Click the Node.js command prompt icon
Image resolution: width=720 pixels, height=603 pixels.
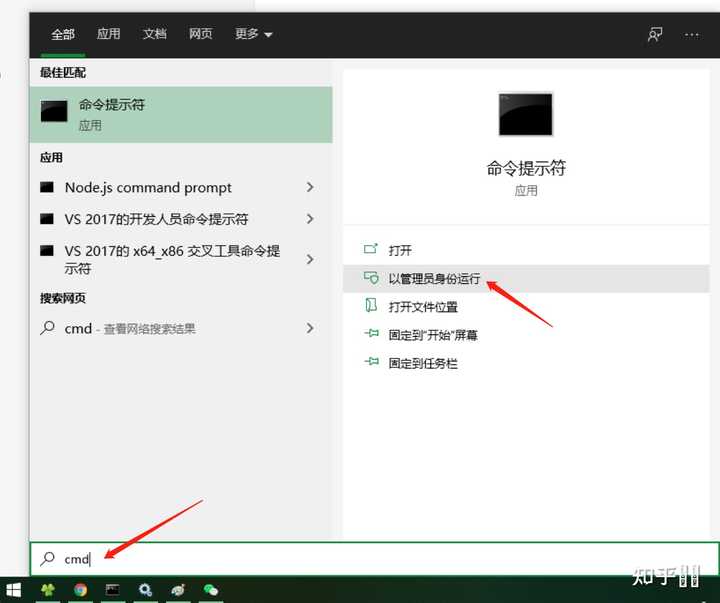click(x=47, y=187)
